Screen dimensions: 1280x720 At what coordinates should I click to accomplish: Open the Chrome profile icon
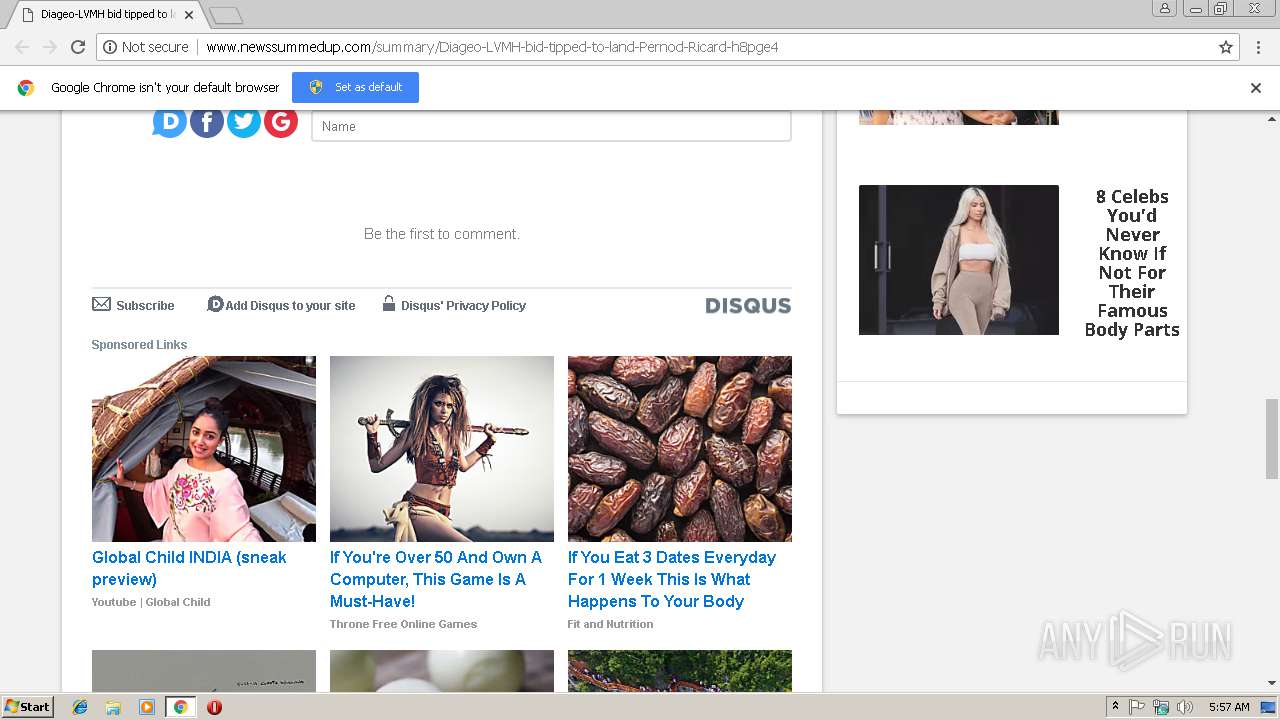tap(1165, 8)
